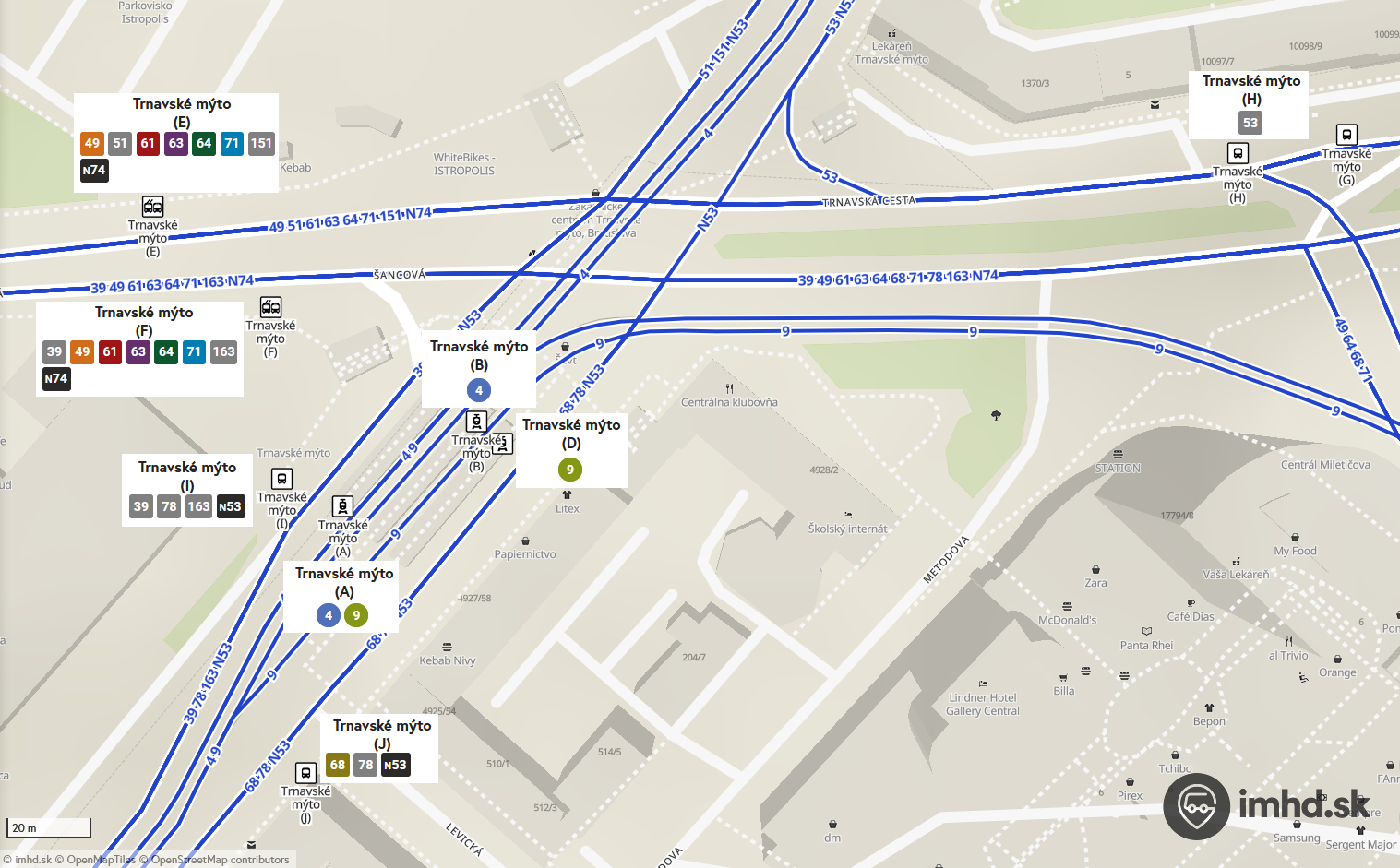Open line 151 badge at platform E
This screenshot has height=868, width=1400.
tap(261, 143)
